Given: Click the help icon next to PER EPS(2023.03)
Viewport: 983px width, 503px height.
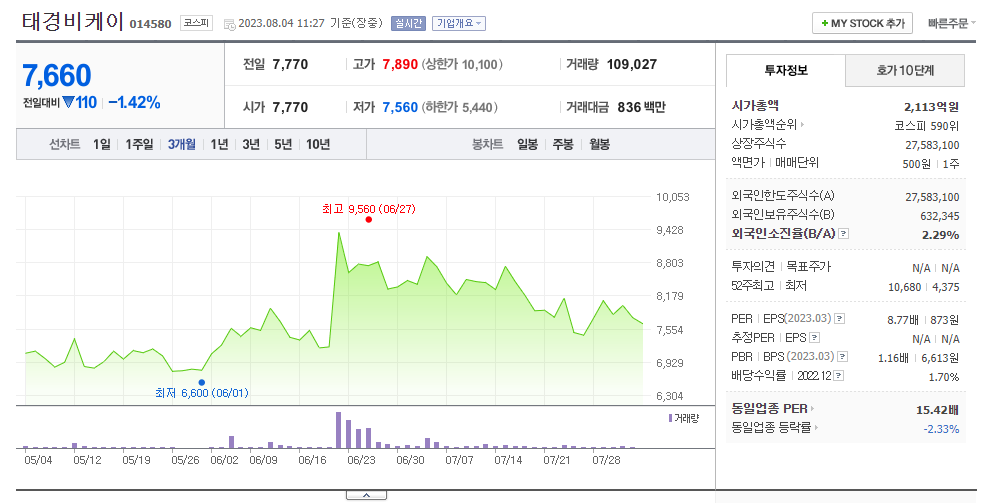Looking at the screenshot, I should pos(839,319).
